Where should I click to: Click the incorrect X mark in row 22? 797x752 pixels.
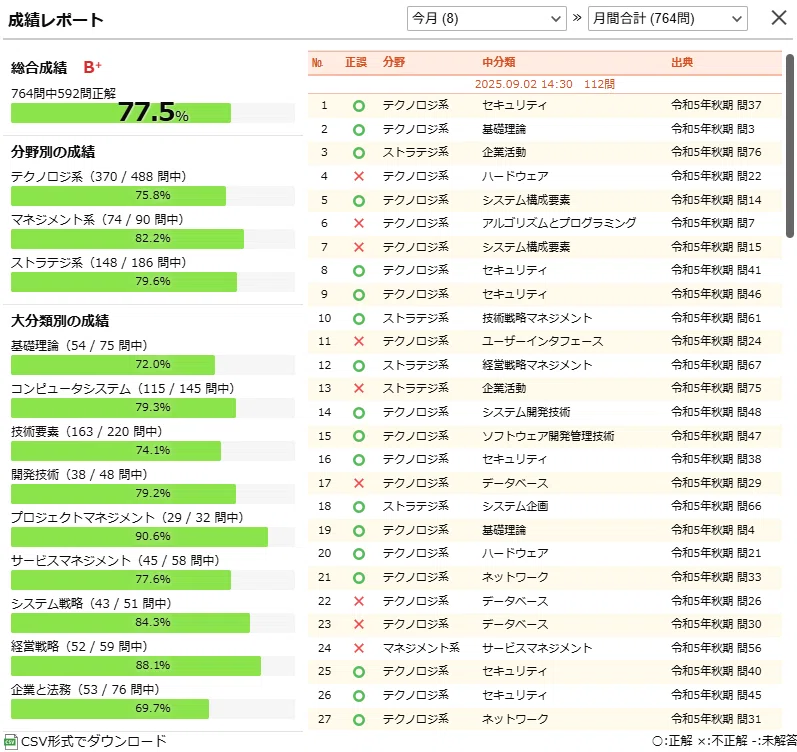click(x=359, y=601)
